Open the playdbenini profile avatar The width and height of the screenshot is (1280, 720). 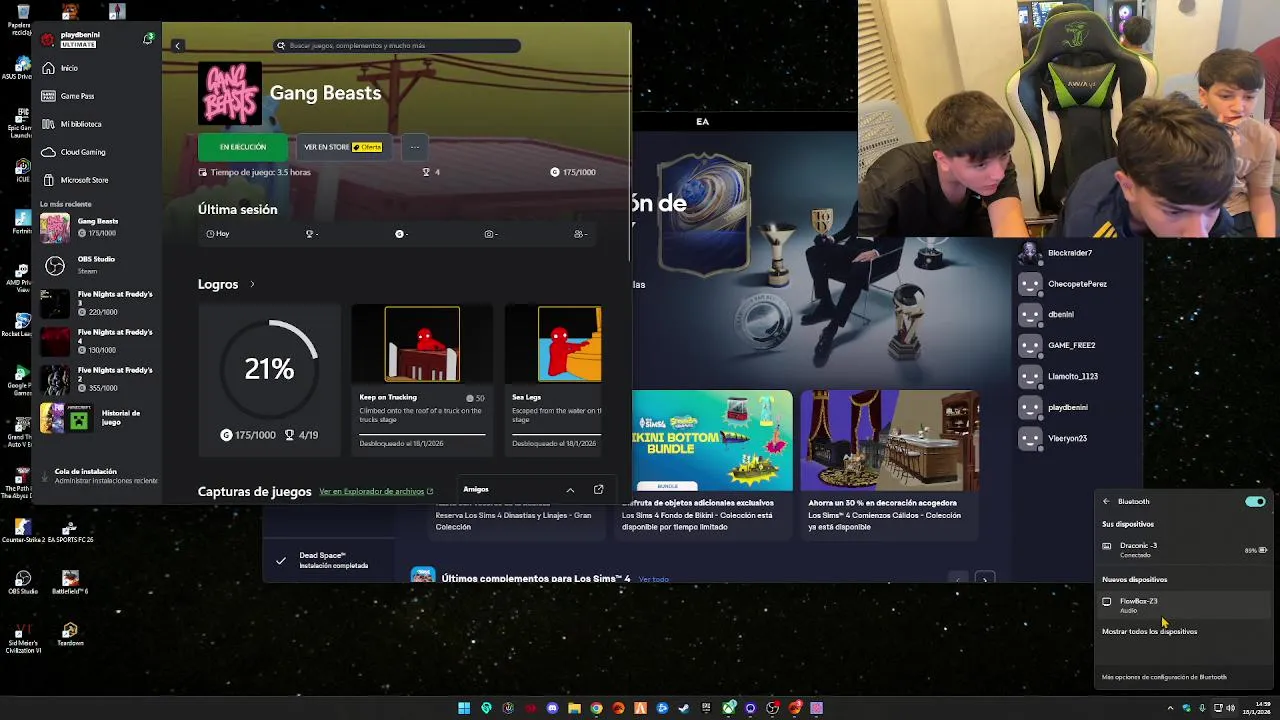(47, 40)
